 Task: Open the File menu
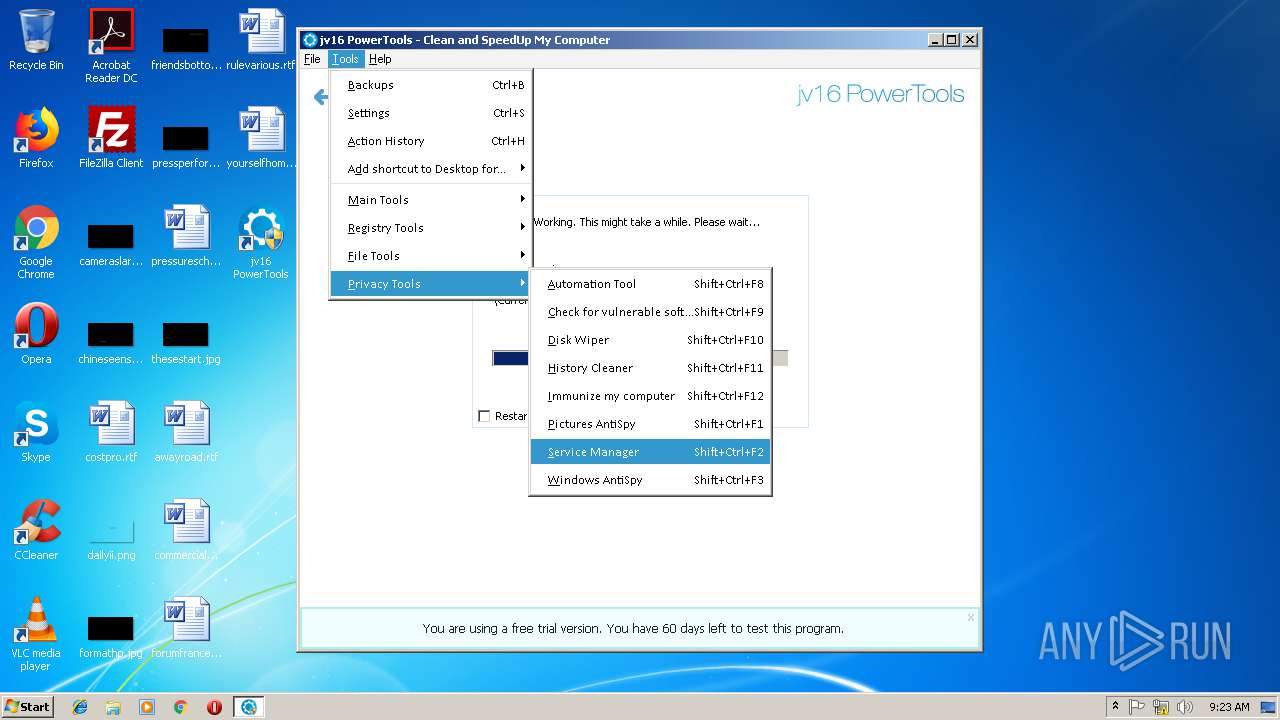(x=312, y=59)
